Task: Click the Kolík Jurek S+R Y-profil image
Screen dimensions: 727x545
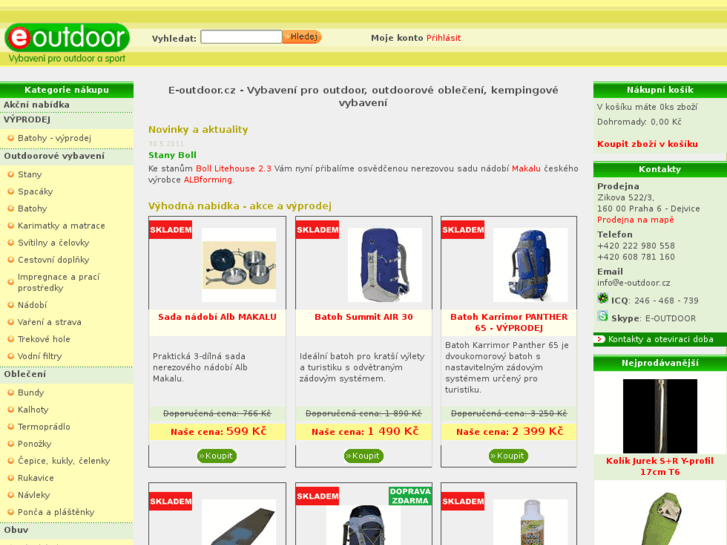Action: coord(660,416)
